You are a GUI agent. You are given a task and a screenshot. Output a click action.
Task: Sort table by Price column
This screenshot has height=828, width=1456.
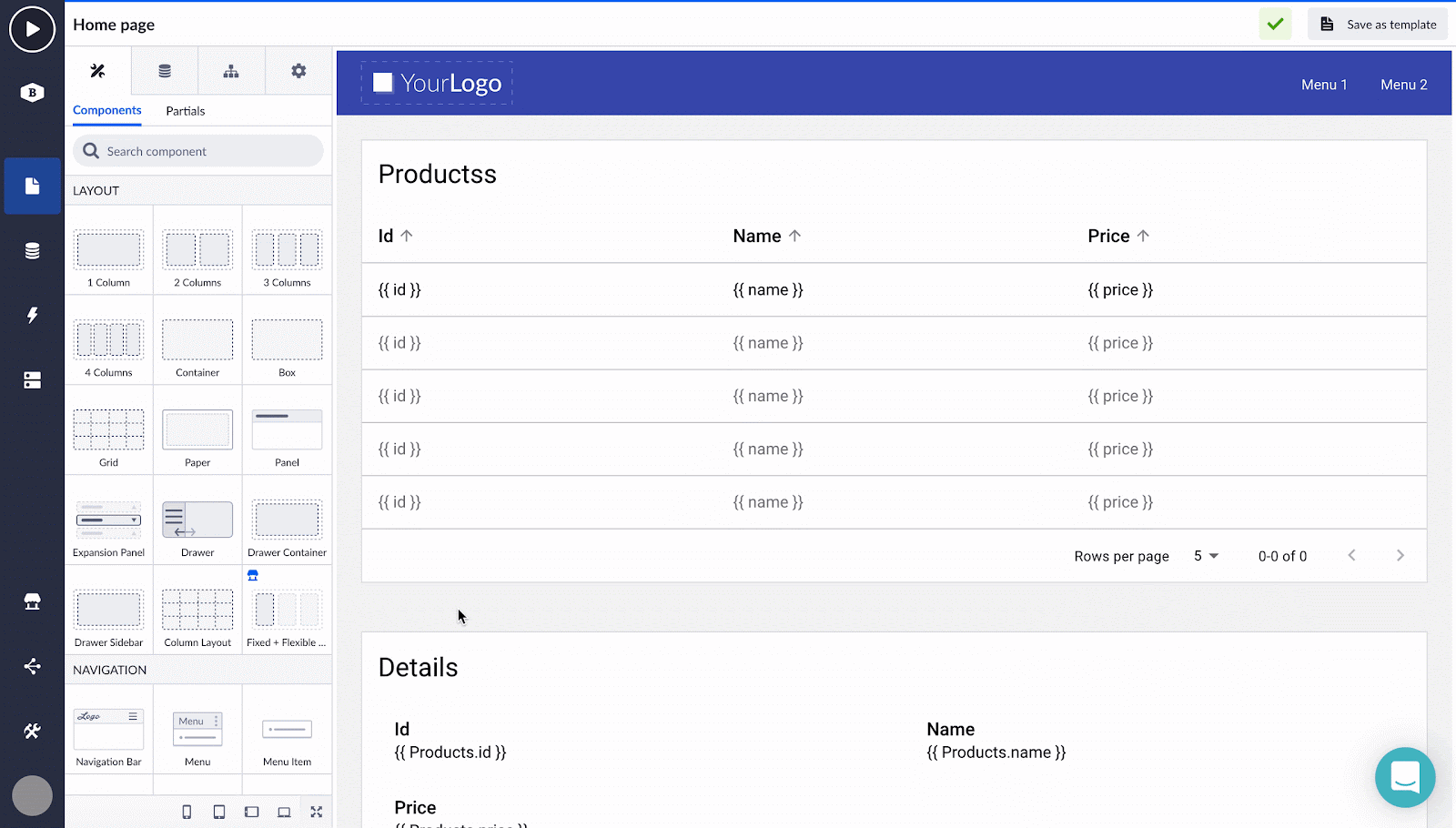(x=1118, y=236)
